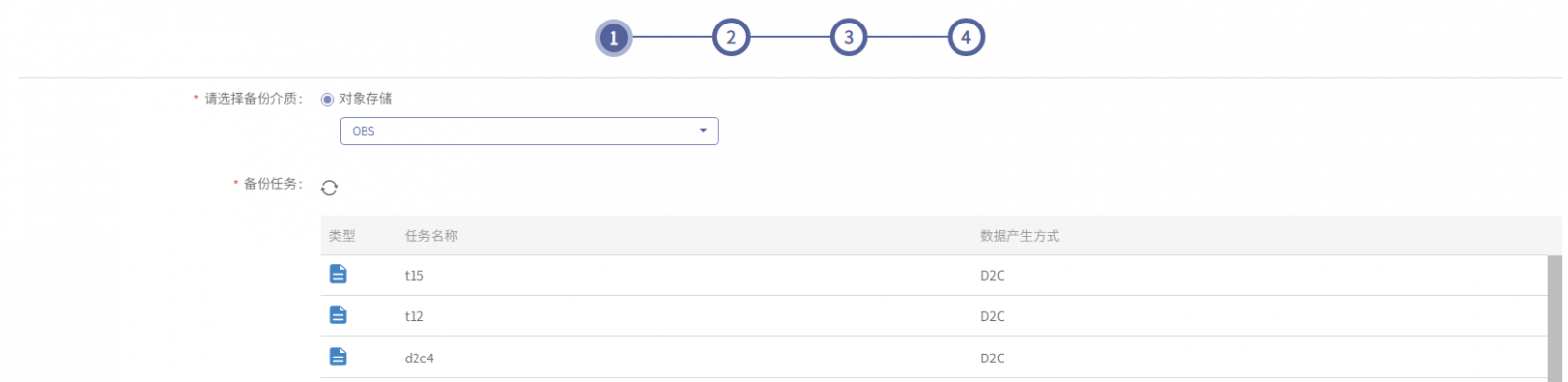Sort by 任务名称 column header
This screenshot has height=382, width=1568.
tap(431, 236)
